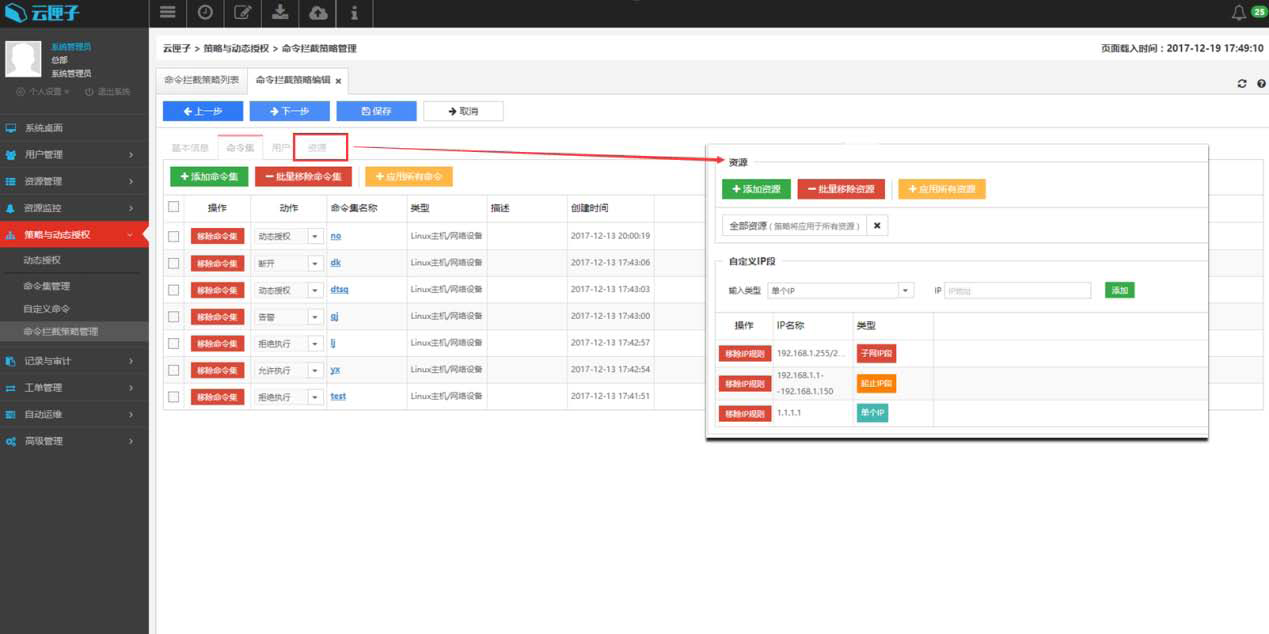1269x634 pixels.
Task: Check the checkbox for row dtsq
Action: point(174,290)
